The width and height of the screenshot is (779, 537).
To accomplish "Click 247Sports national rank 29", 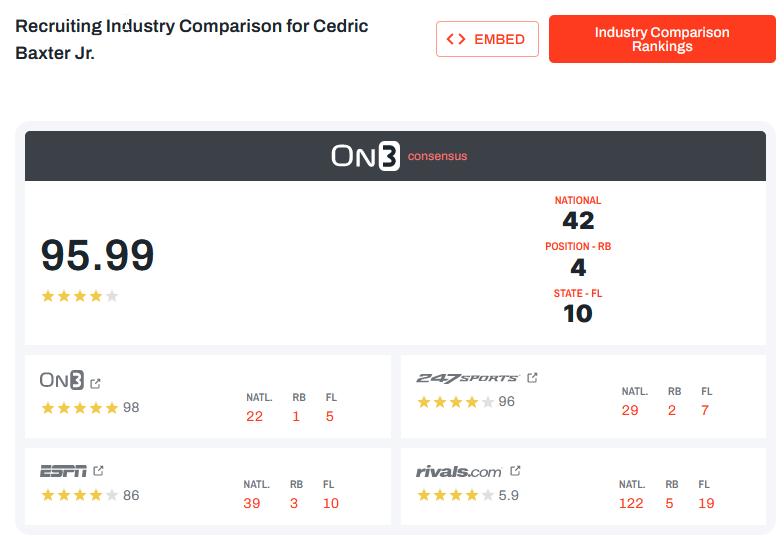I will [x=630, y=410].
